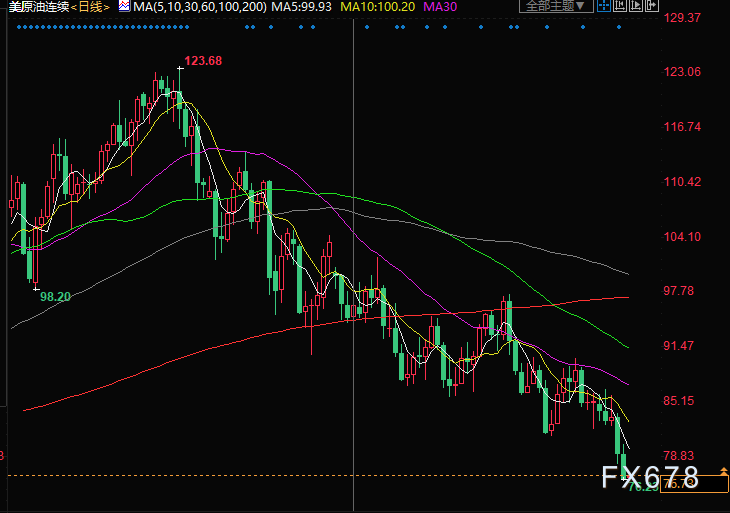Click the MA indicator chart icon
Viewport: 730px width, 513px height.
pyautogui.click(x=124, y=6)
